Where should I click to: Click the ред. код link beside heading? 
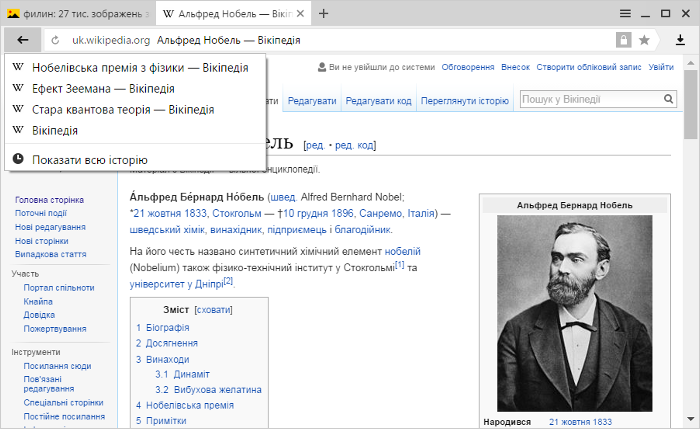pos(354,146)
